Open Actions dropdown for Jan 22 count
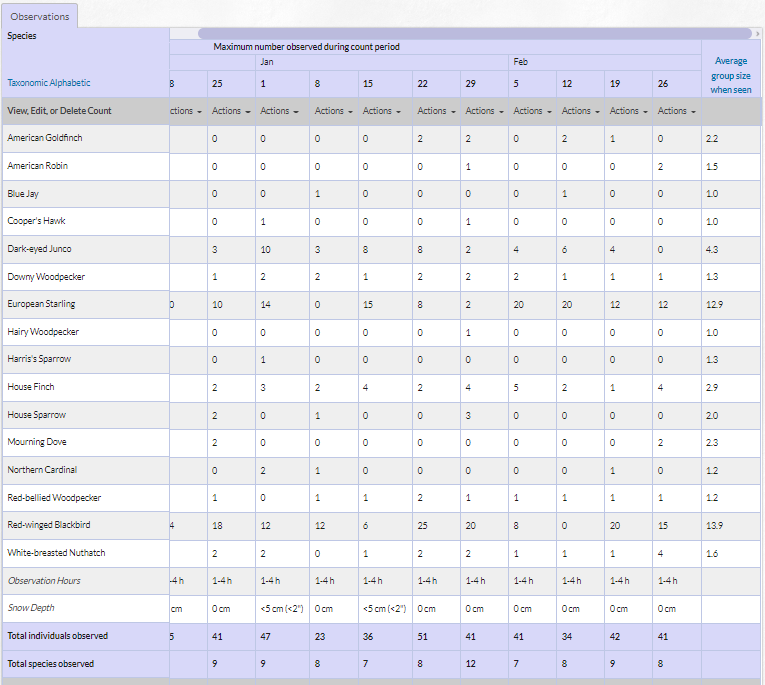The image size is (765, 685). (436, 111)
